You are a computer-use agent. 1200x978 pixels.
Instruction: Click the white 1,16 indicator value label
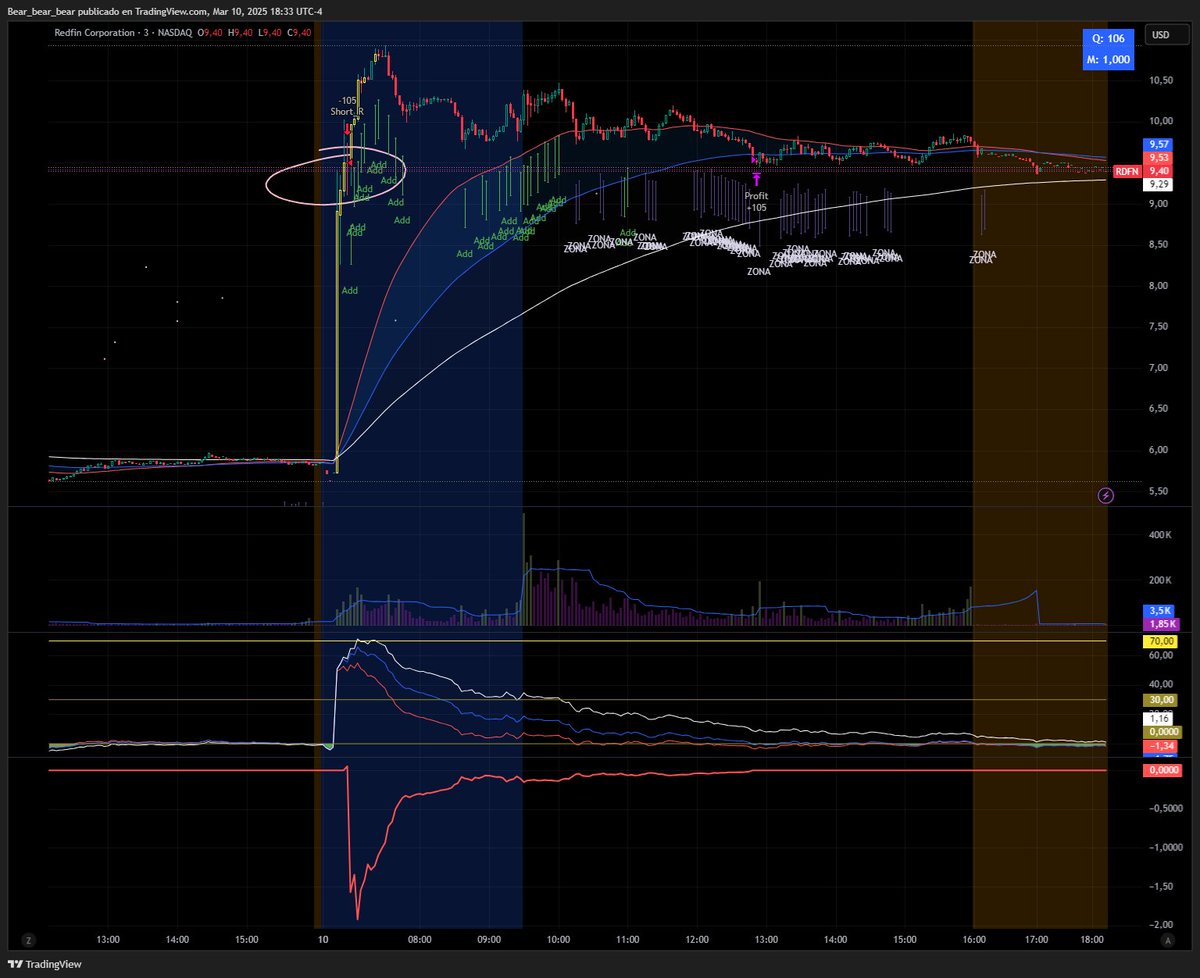tap(1160, 718)
